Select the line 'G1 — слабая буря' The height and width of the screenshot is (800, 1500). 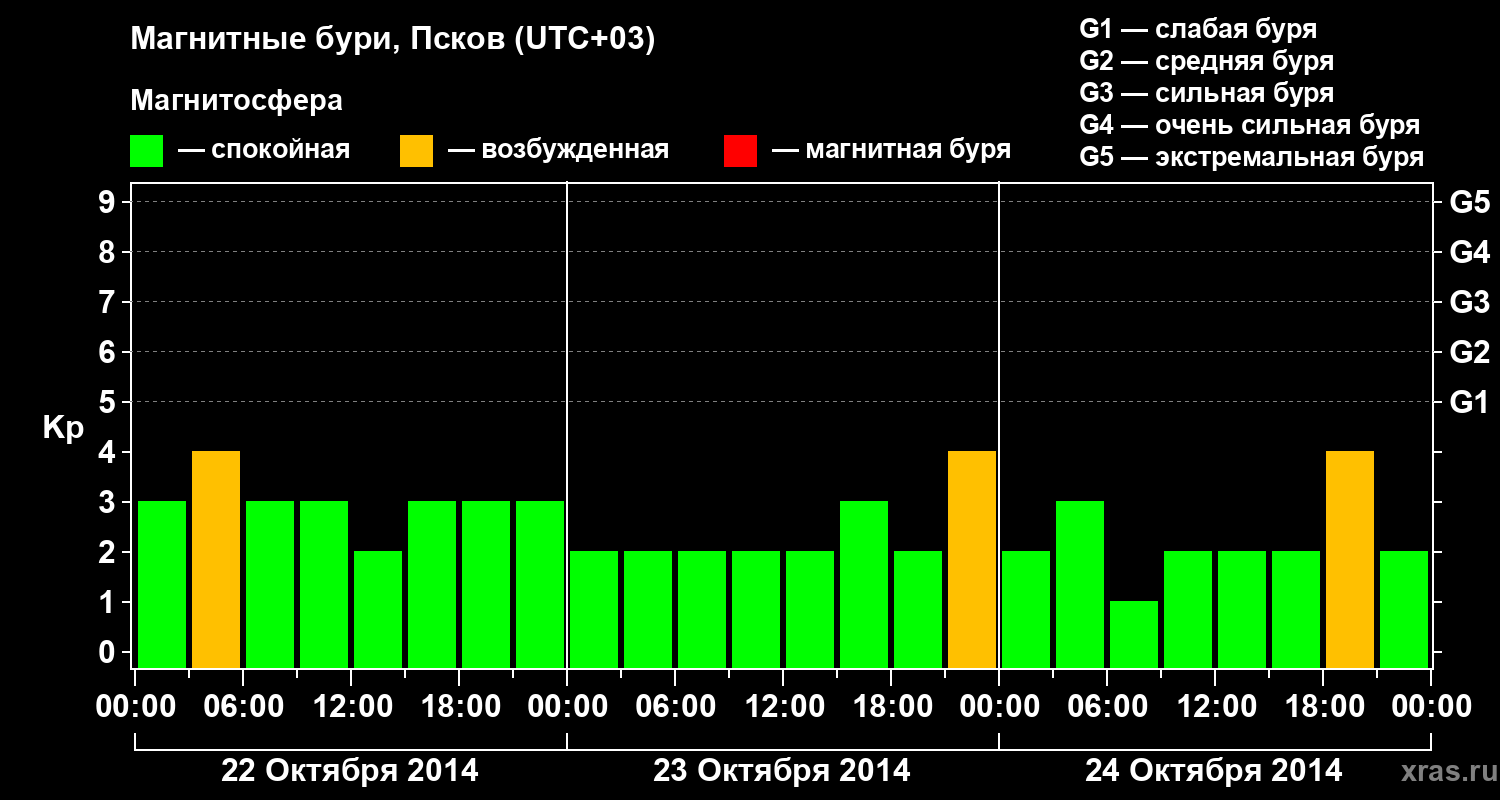click(1198, 29)
